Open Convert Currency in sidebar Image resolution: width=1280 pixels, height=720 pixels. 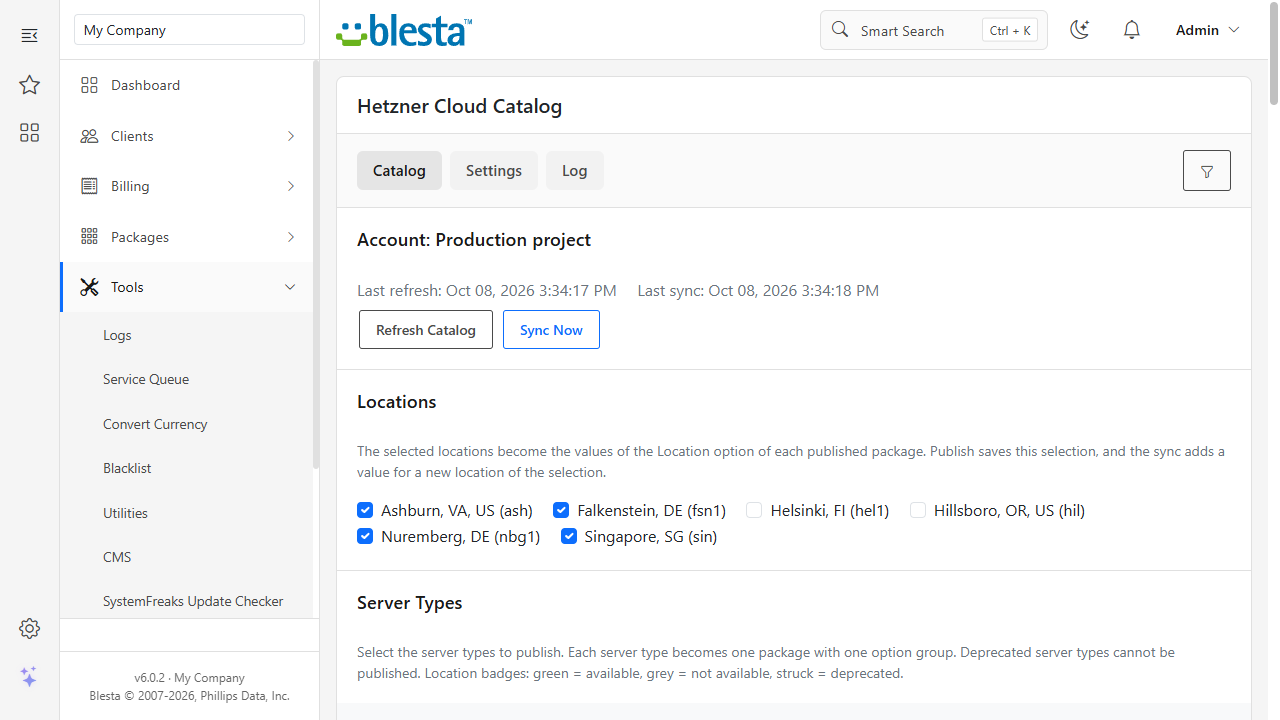155,424
